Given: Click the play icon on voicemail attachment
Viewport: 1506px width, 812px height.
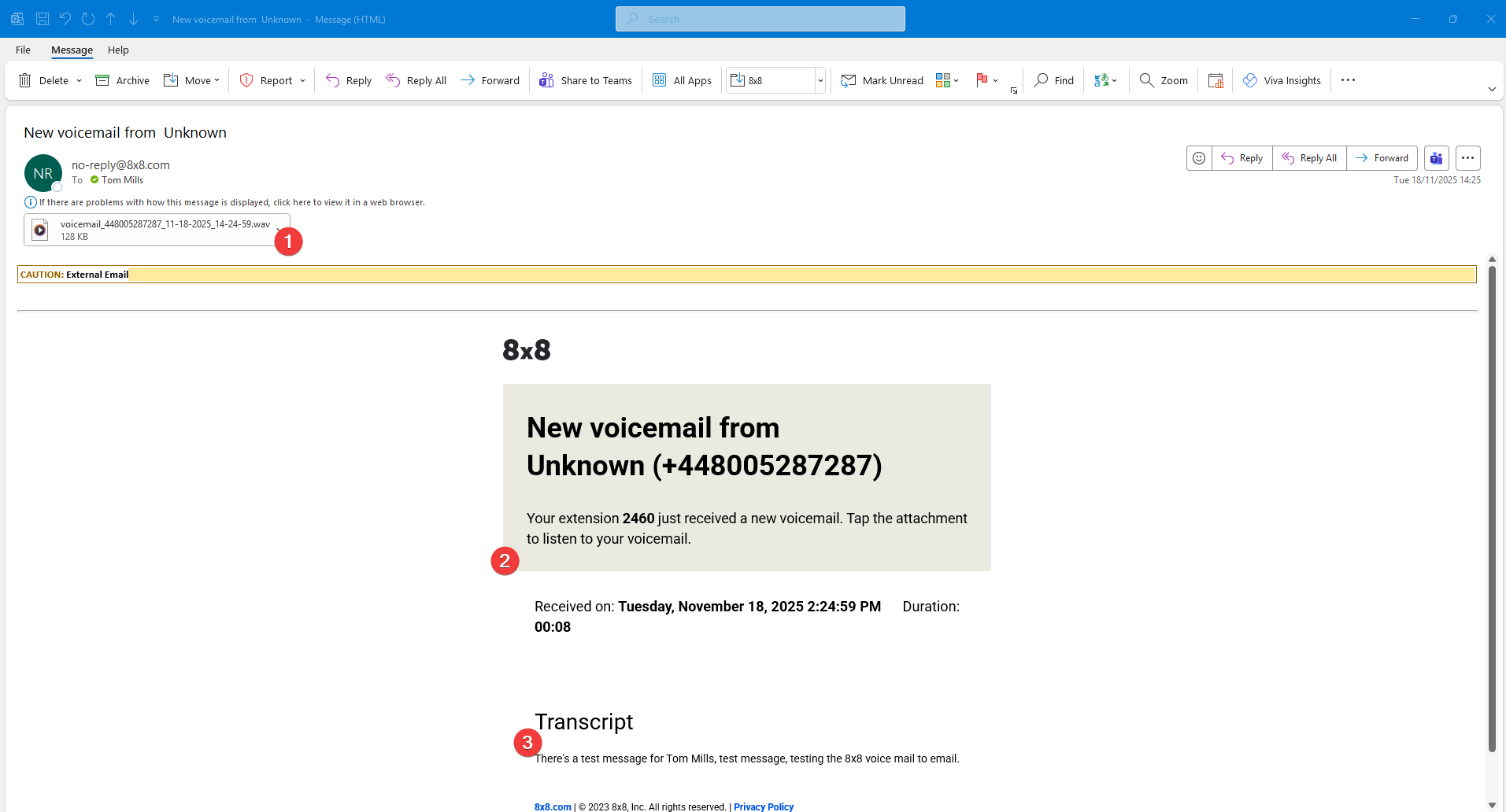Looking at the screenshot, I should [40, 230].
